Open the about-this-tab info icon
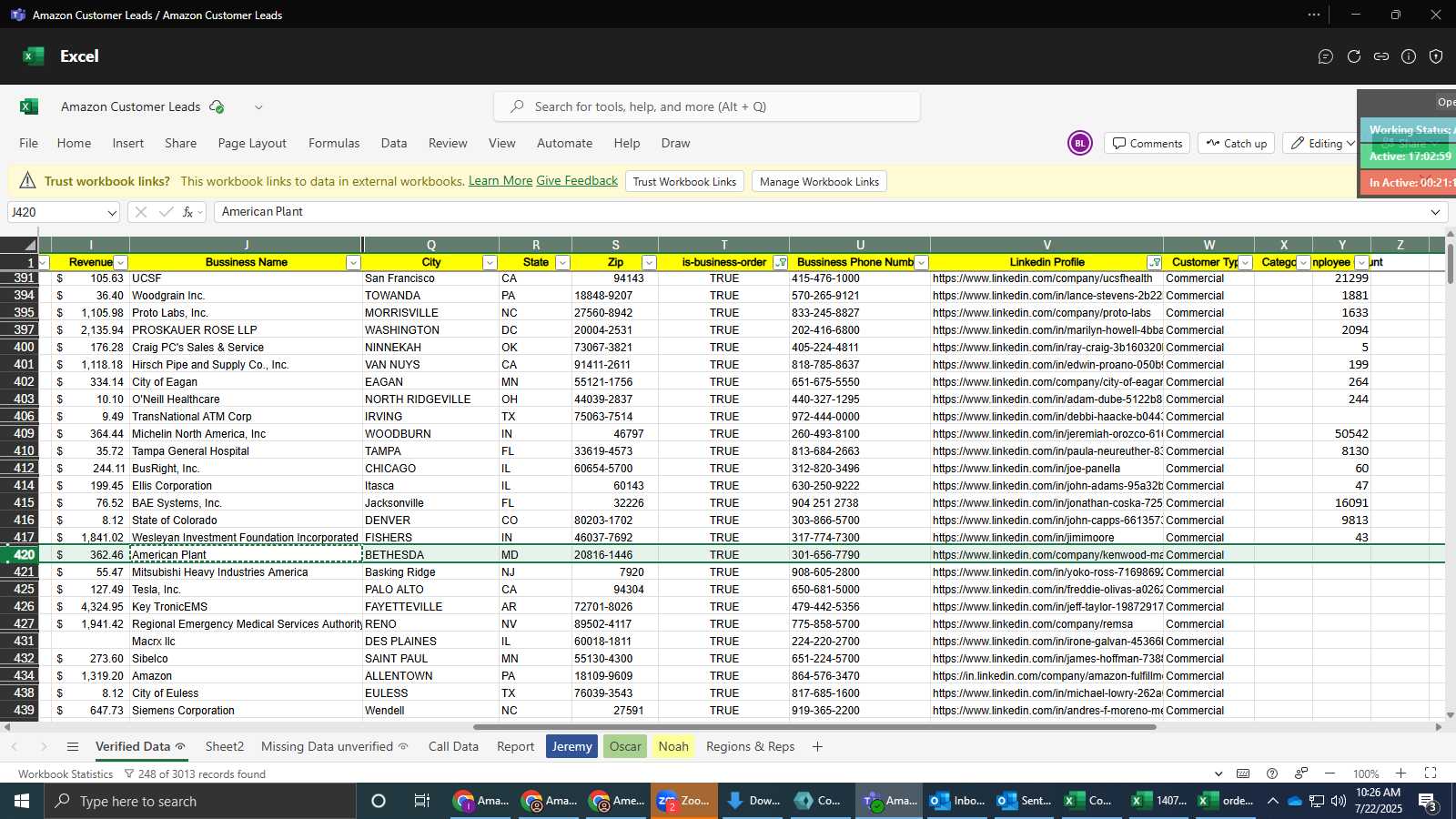 pos(1409,56)
